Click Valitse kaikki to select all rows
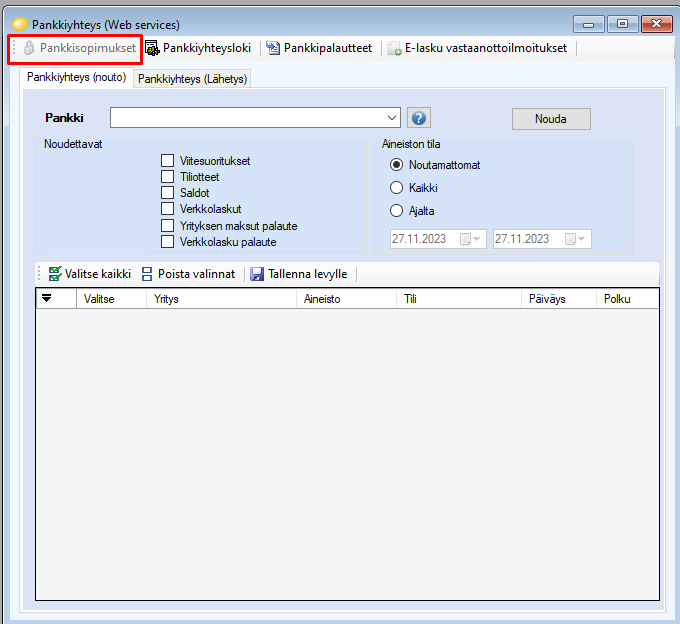This screenshot has height=624, width=680. click(89, 274)
